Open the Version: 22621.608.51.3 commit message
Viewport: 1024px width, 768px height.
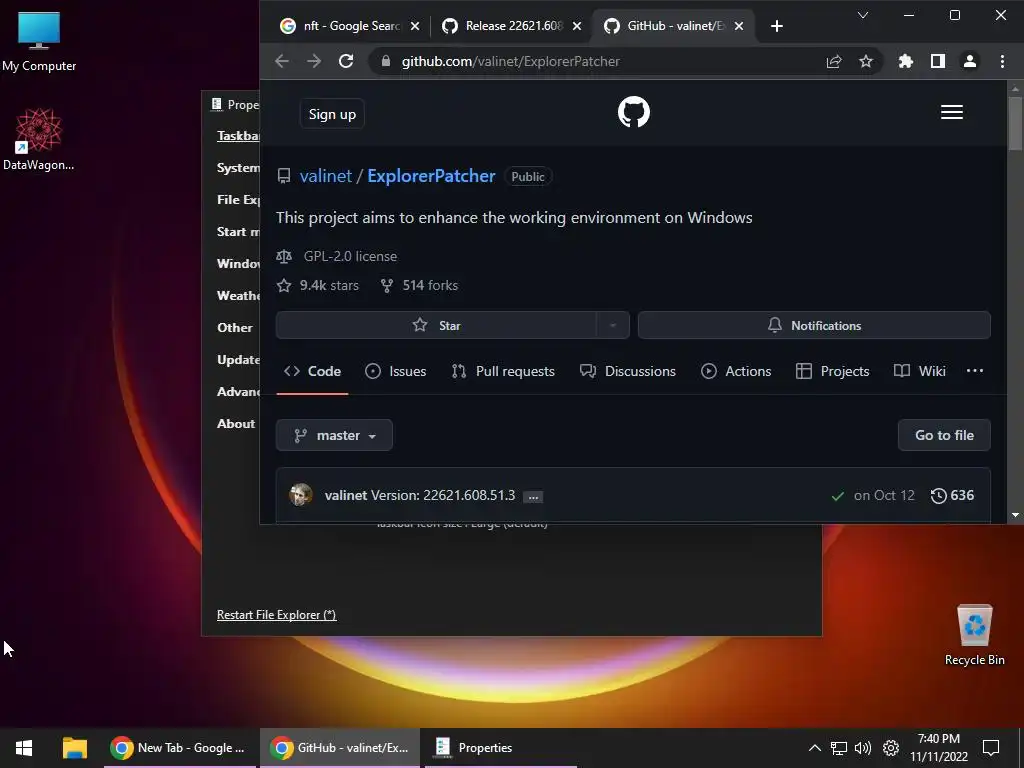pyautogui.click(x=443, y=495)
